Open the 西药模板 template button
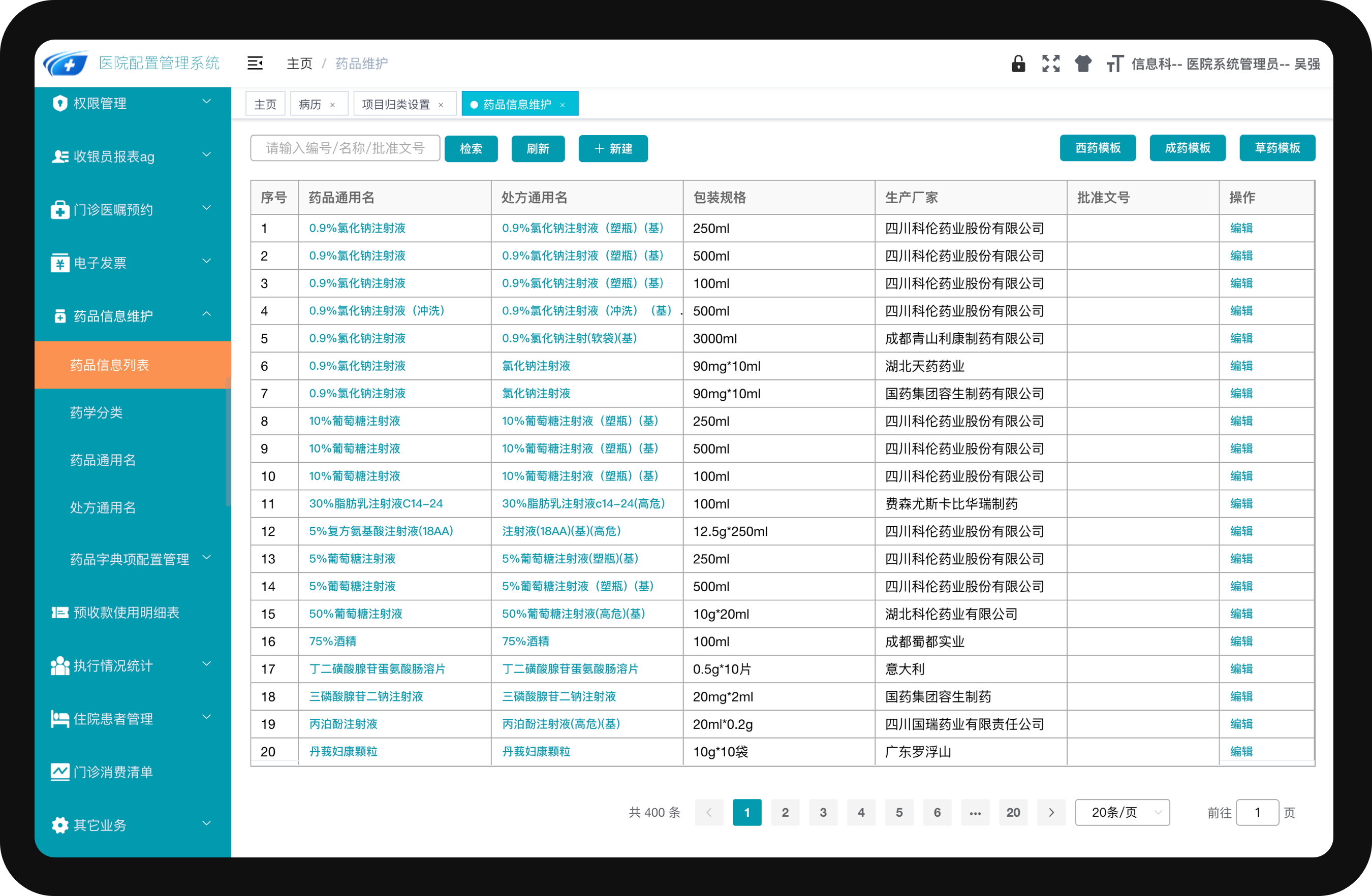The height and width of the screenshot is (896, 1372). pyautogui.click(x=1097, y=148)
